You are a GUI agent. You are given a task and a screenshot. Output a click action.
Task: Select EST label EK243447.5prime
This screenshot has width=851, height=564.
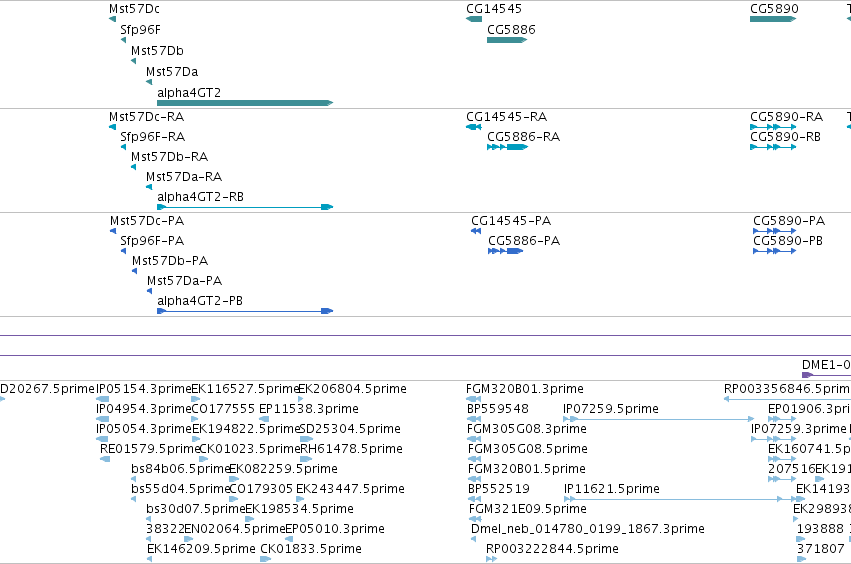click(x=350, y=490)
